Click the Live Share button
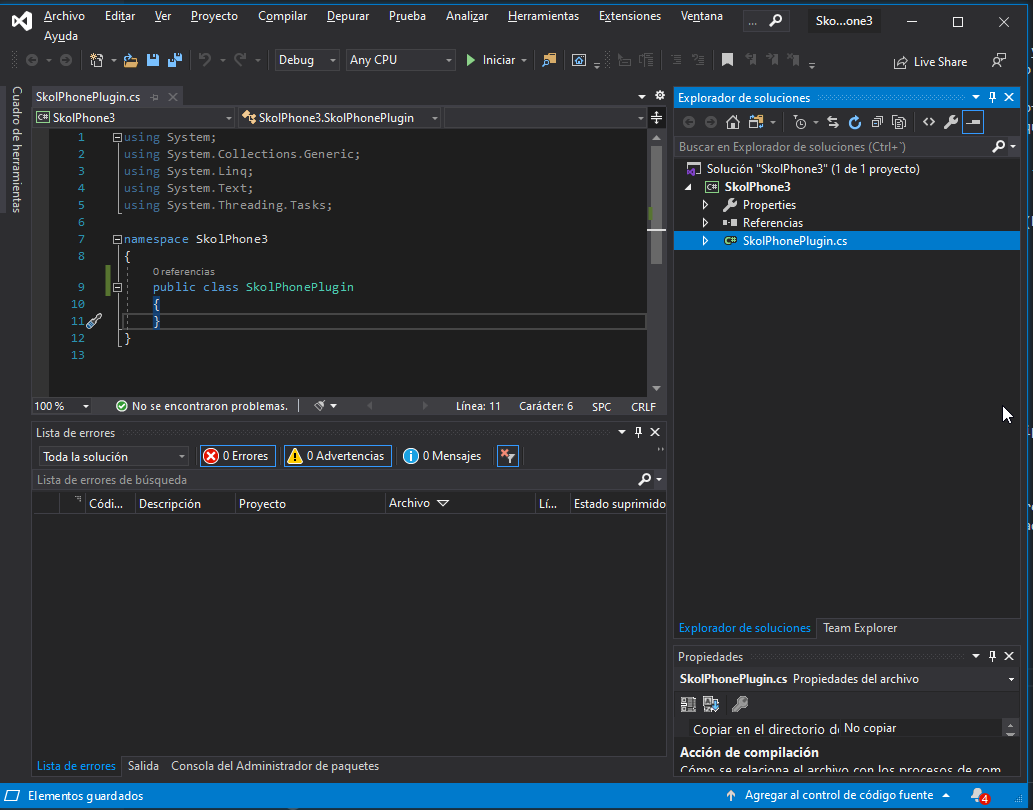Image resolution: width=1033 pixels, height=810 pixels. pos(930,62)
